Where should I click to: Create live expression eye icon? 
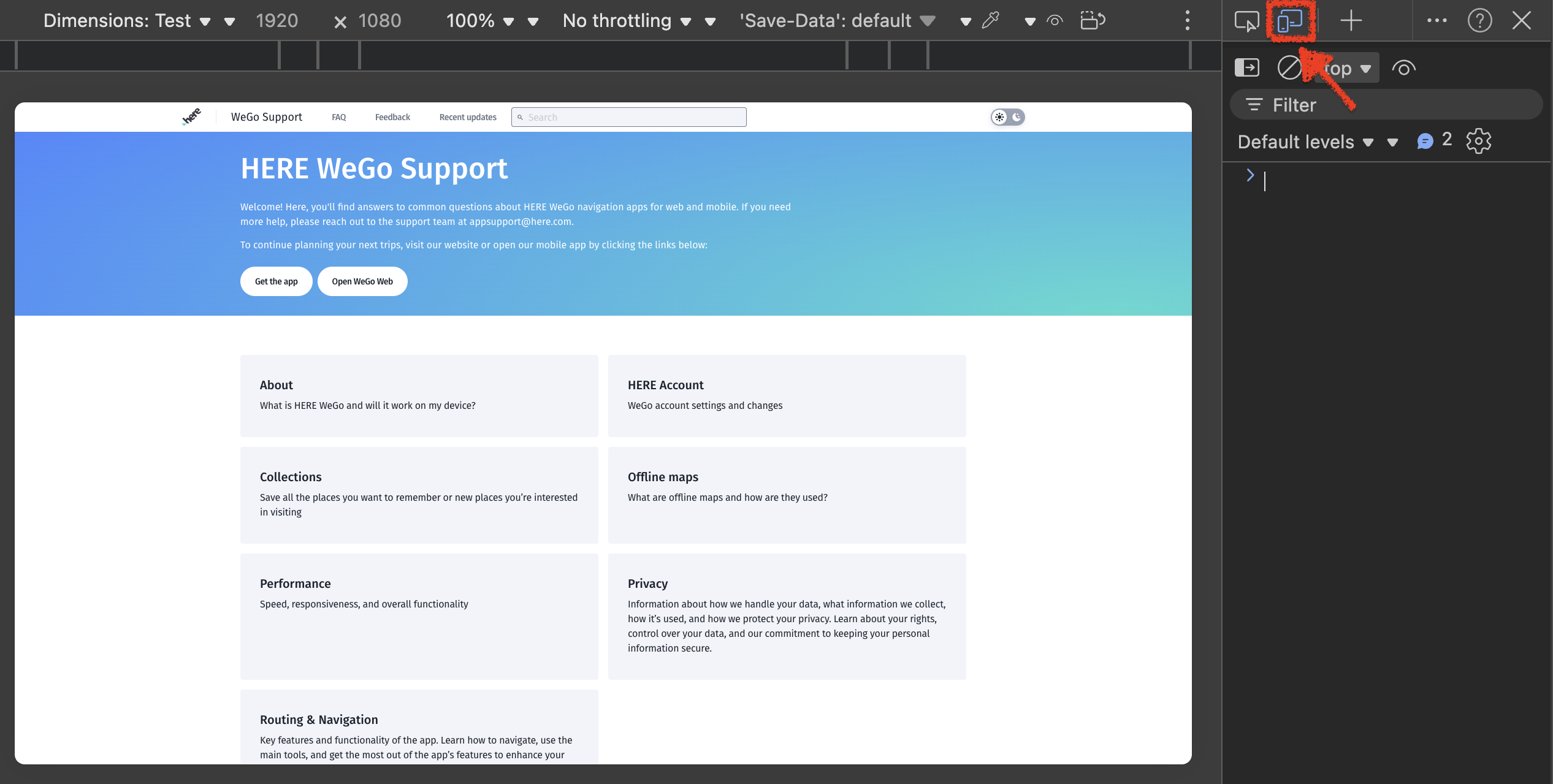point(1403,68)
